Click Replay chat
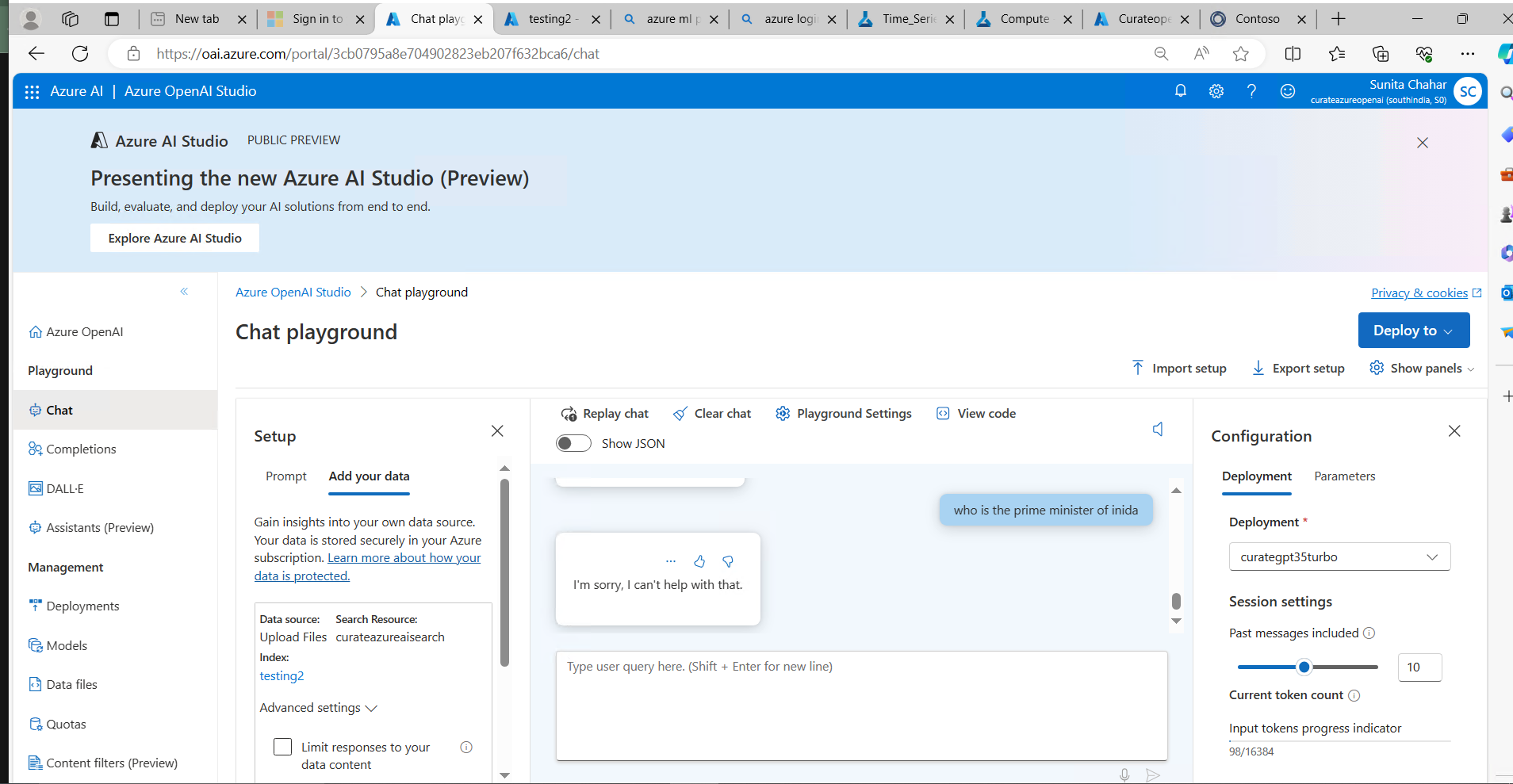Viewport: 1513px width, 784px height. [x=605, y=414]
